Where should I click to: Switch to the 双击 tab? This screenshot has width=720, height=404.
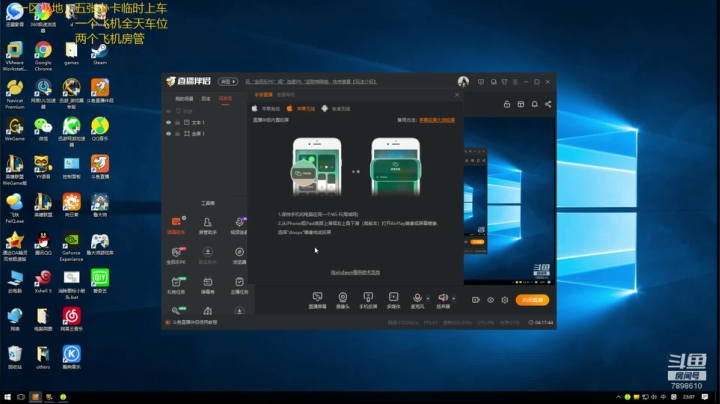click(x=206, y=99)
